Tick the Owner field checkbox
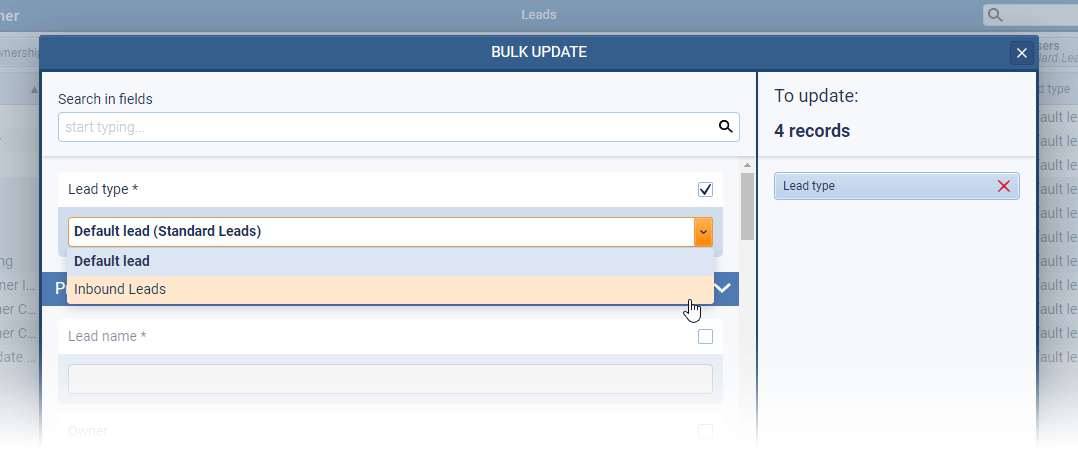 [x=705, y=431]
